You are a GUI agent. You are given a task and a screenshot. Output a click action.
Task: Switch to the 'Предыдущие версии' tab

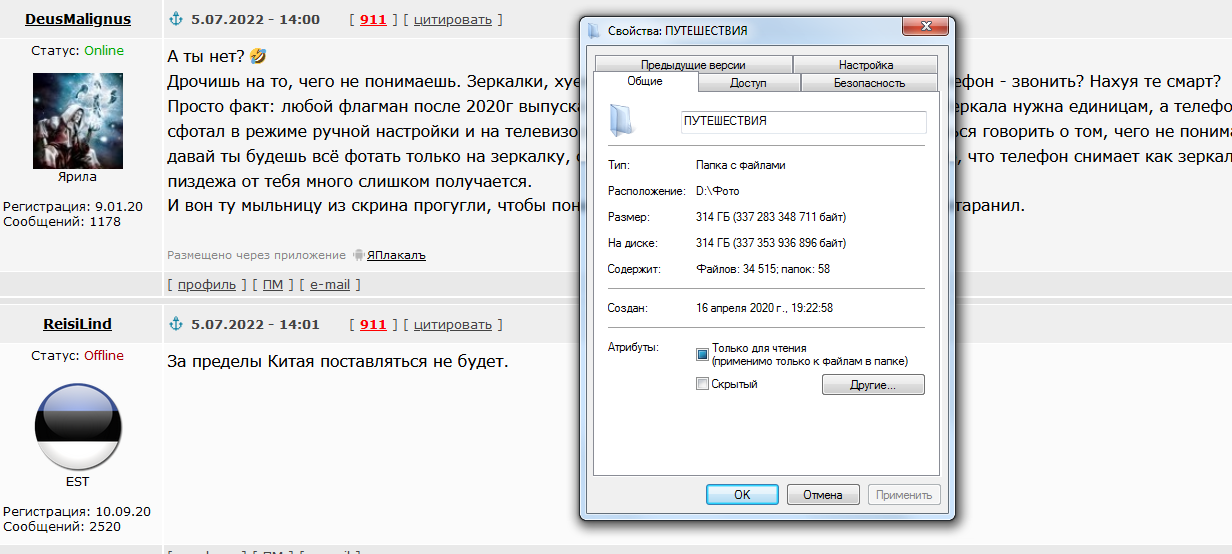click(693, 65)
